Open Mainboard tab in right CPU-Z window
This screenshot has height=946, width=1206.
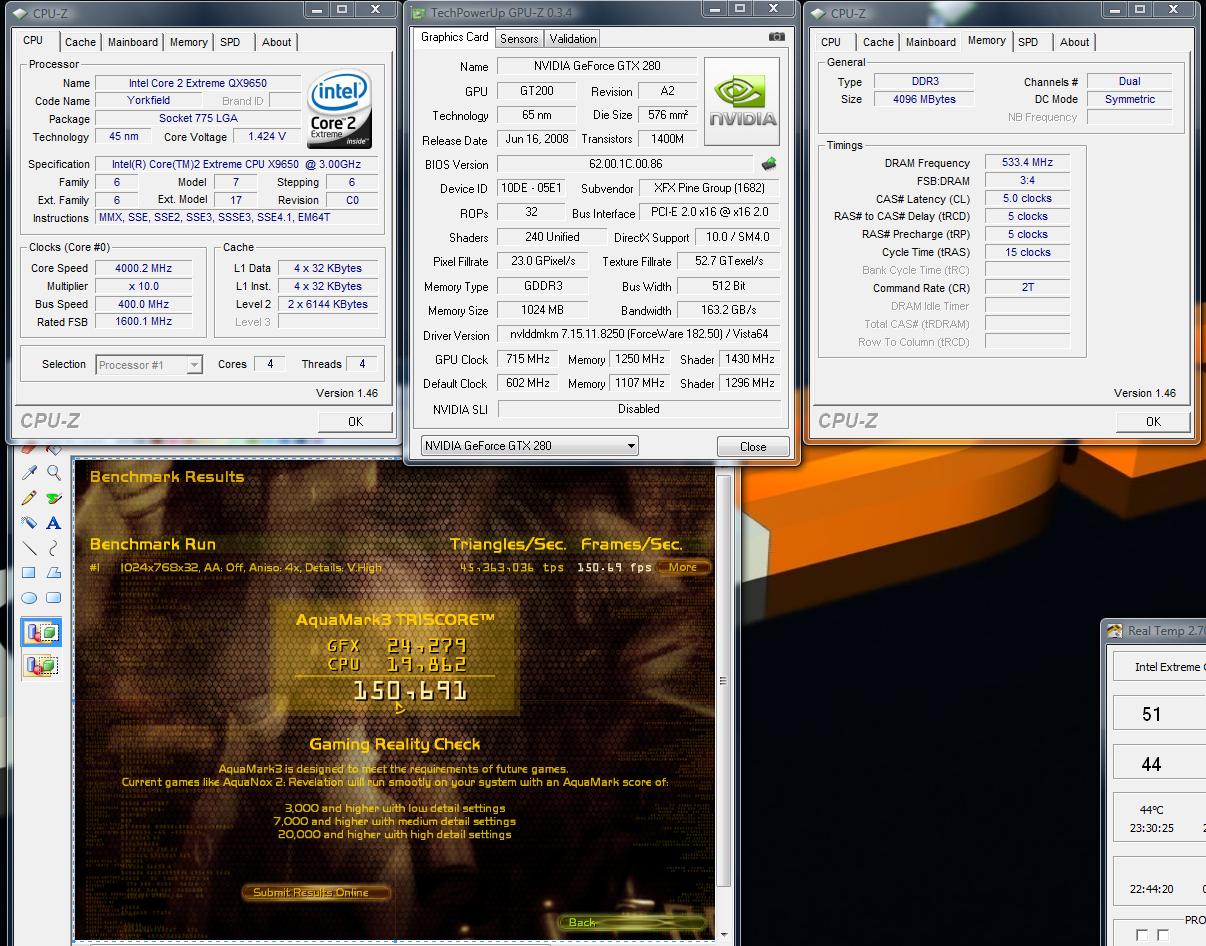(931, 42)
